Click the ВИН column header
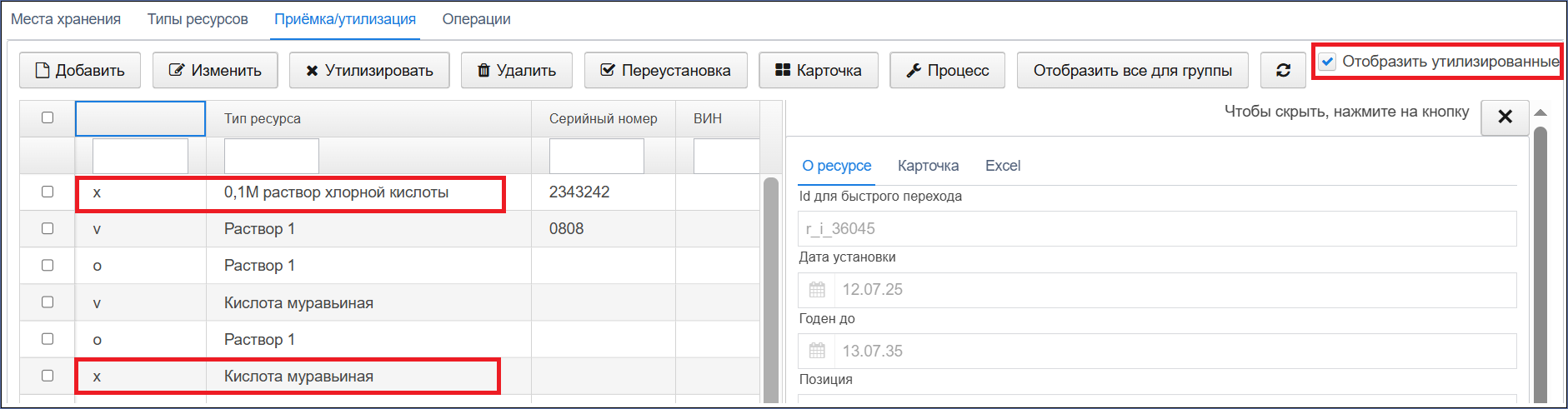 (717, 118)
